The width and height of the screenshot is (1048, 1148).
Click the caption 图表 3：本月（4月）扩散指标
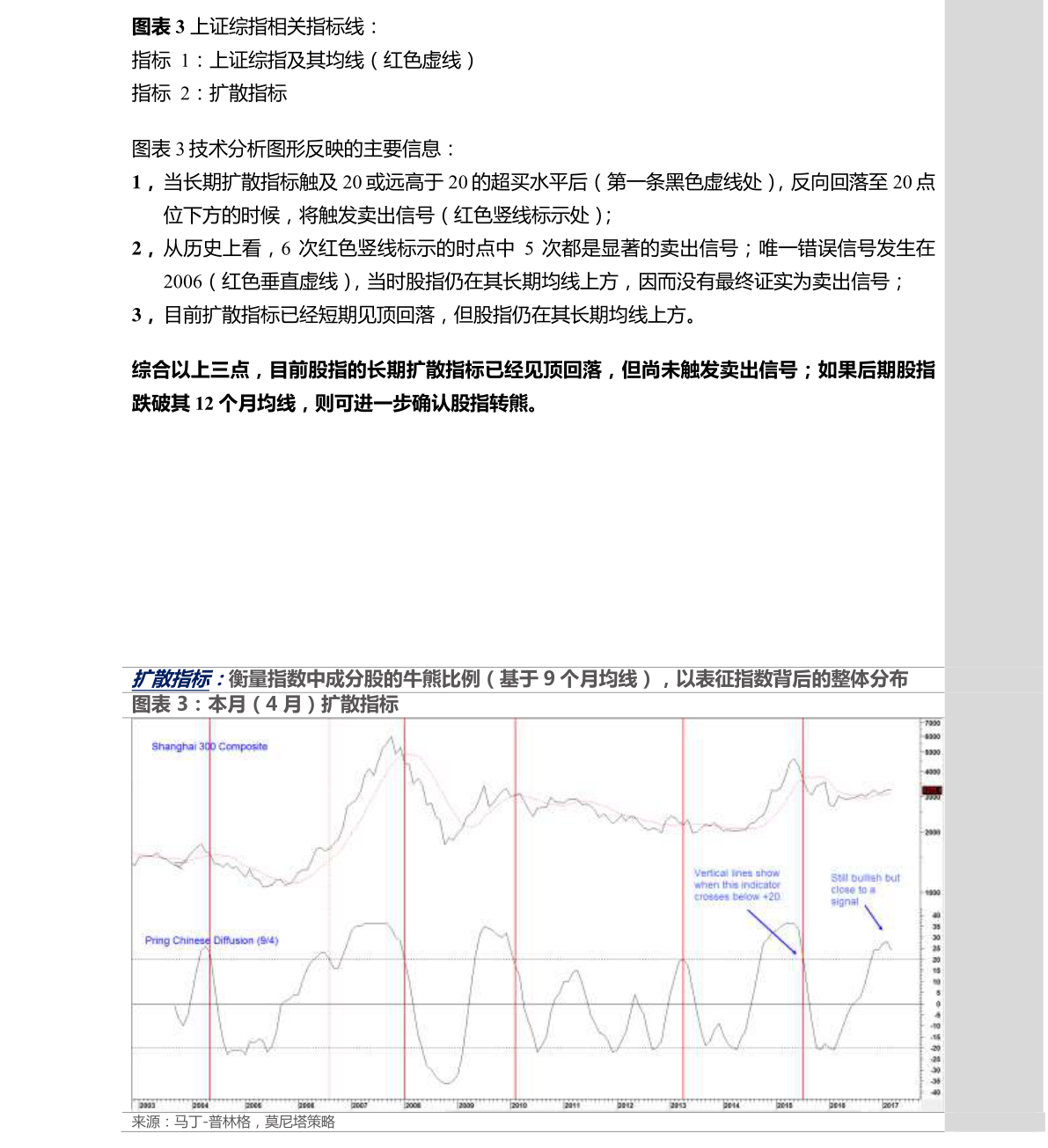click(x=265, y=705)
